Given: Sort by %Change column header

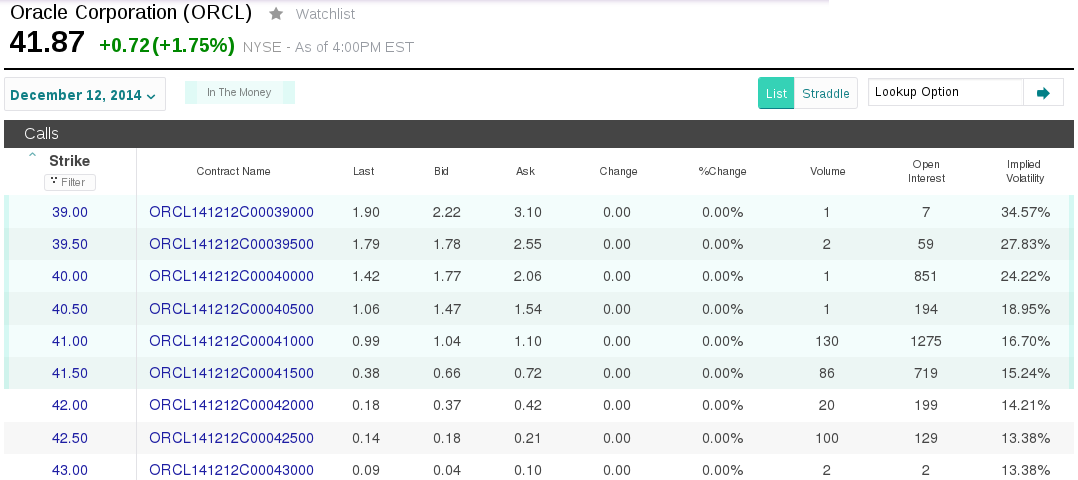Looking at the screenshot, I should (x=722, y=171).
